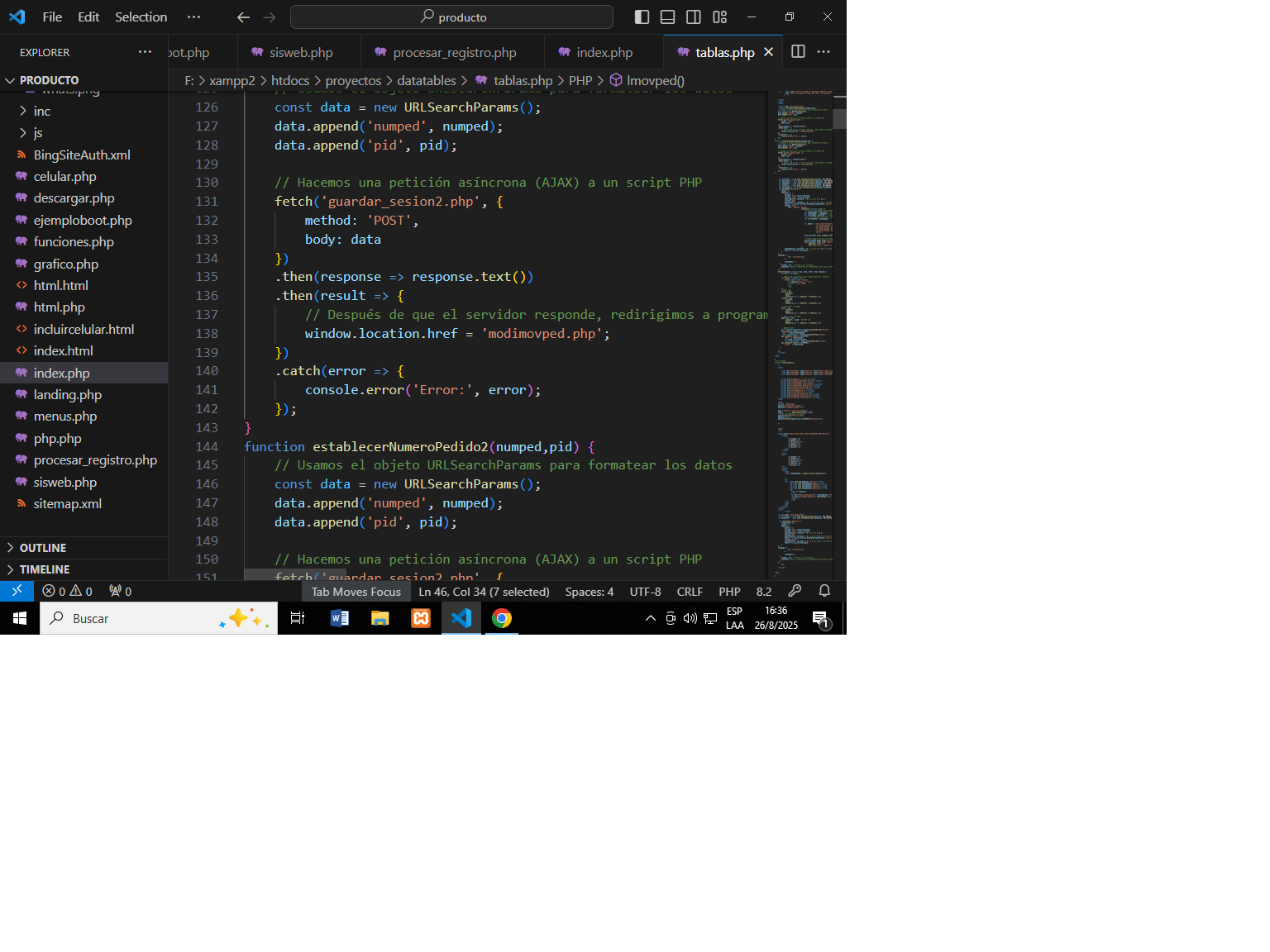Launch XAMPP from the taskbar

click(421, 618)
